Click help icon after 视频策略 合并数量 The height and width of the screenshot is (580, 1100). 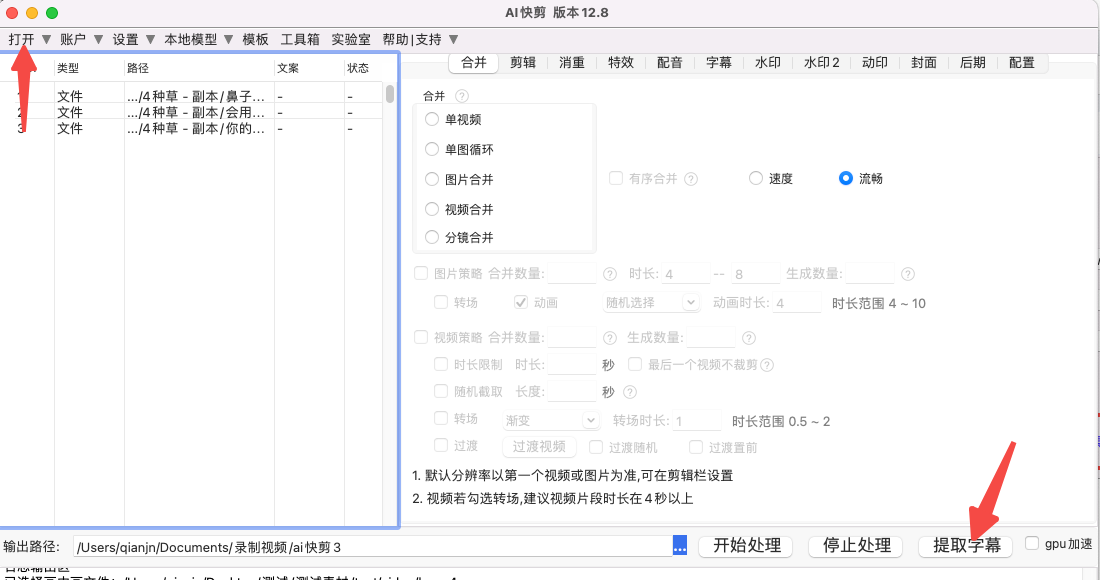point(610,338)
